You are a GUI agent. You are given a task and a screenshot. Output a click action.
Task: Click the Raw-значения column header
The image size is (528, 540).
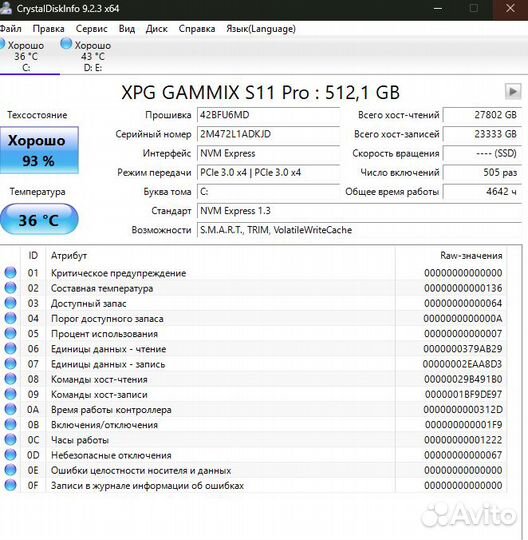pyautogui.click(x=471, y=256)
